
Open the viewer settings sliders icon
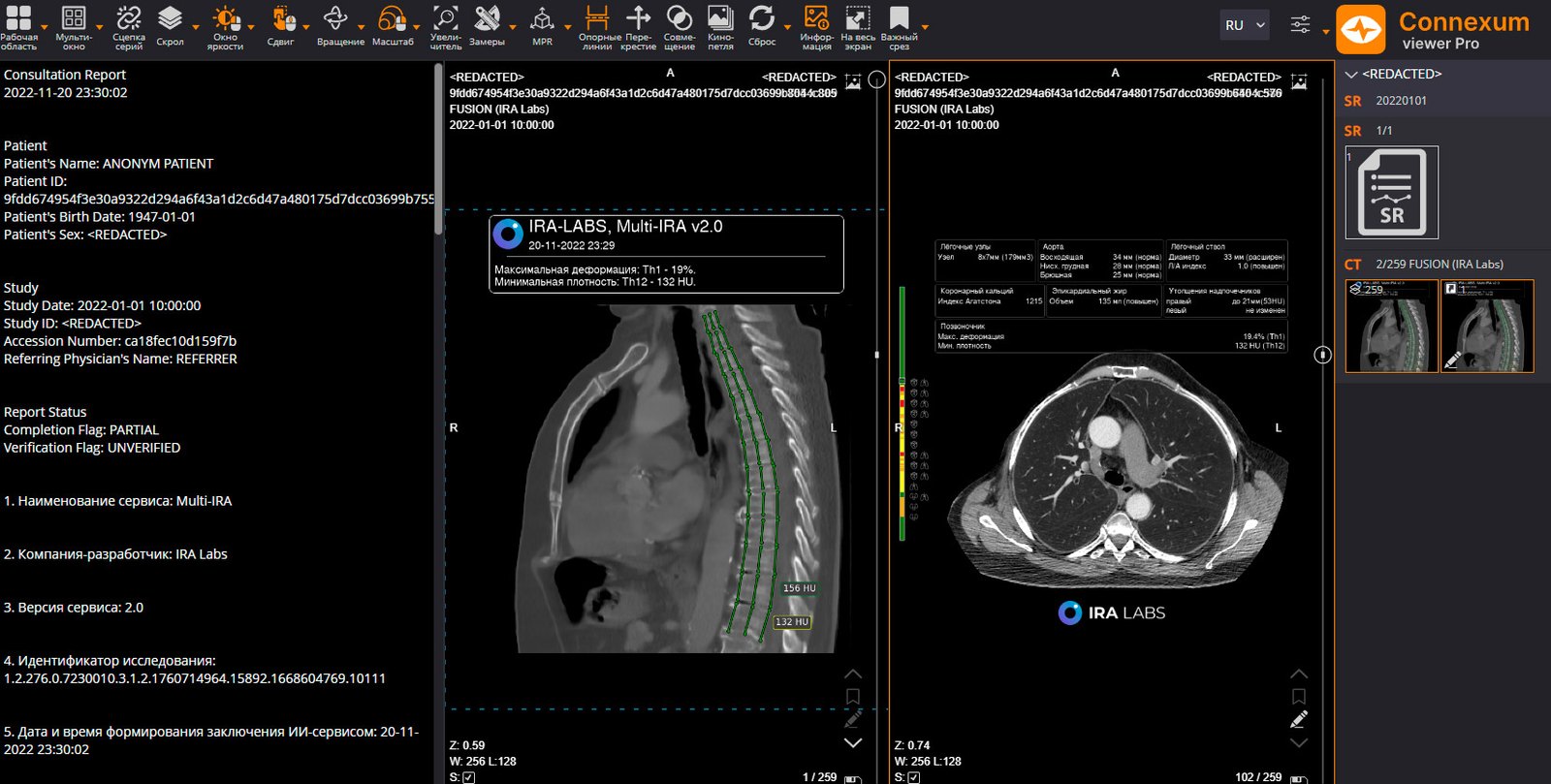(x=1300, y=25)
